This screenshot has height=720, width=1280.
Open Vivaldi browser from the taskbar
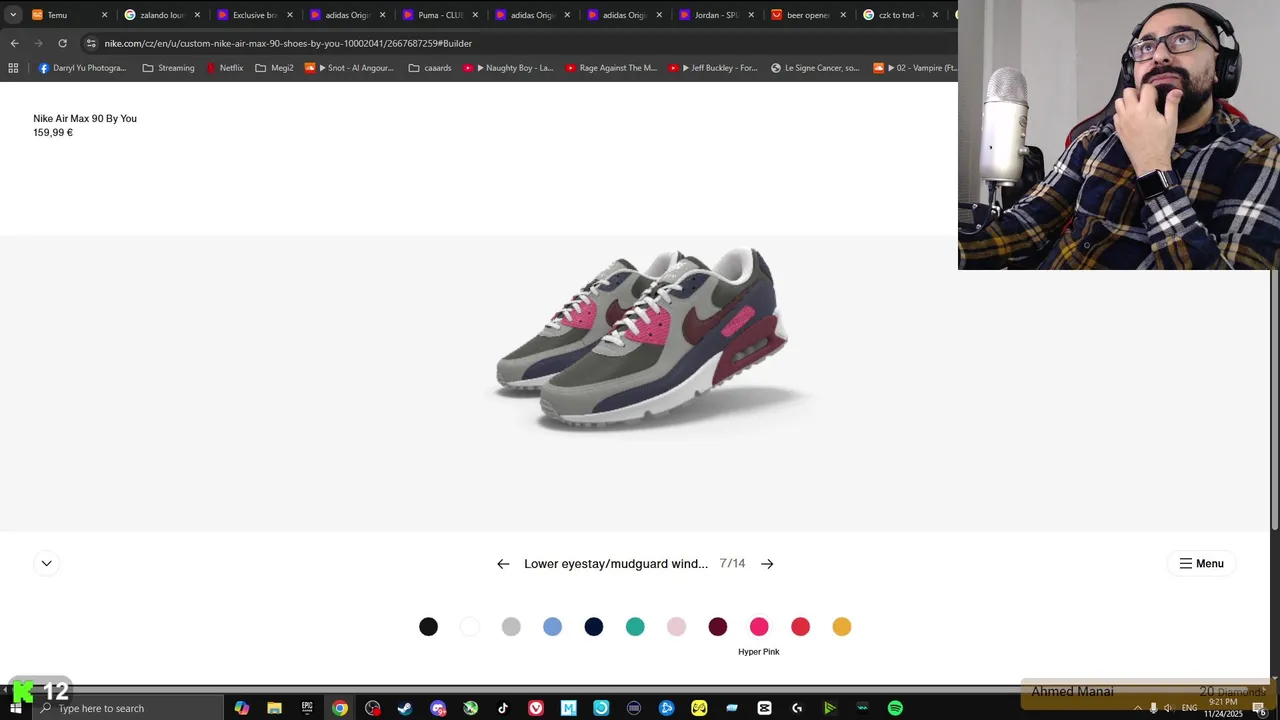coord(536,708)
